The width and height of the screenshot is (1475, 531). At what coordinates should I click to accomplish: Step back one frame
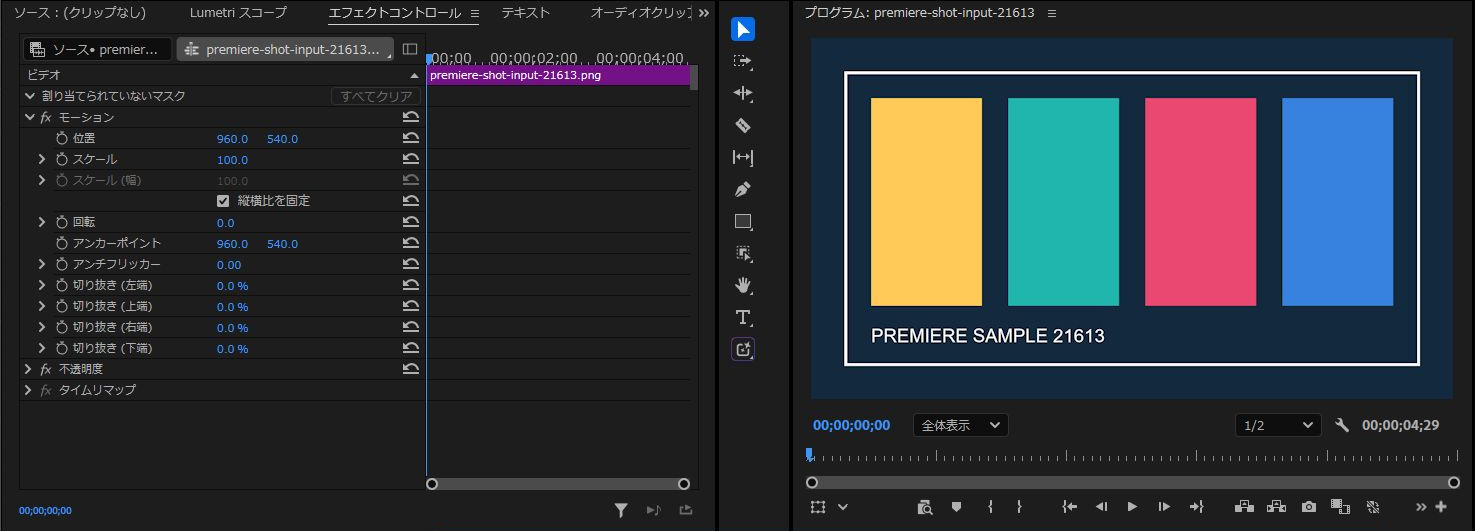tap(1101, 507)
